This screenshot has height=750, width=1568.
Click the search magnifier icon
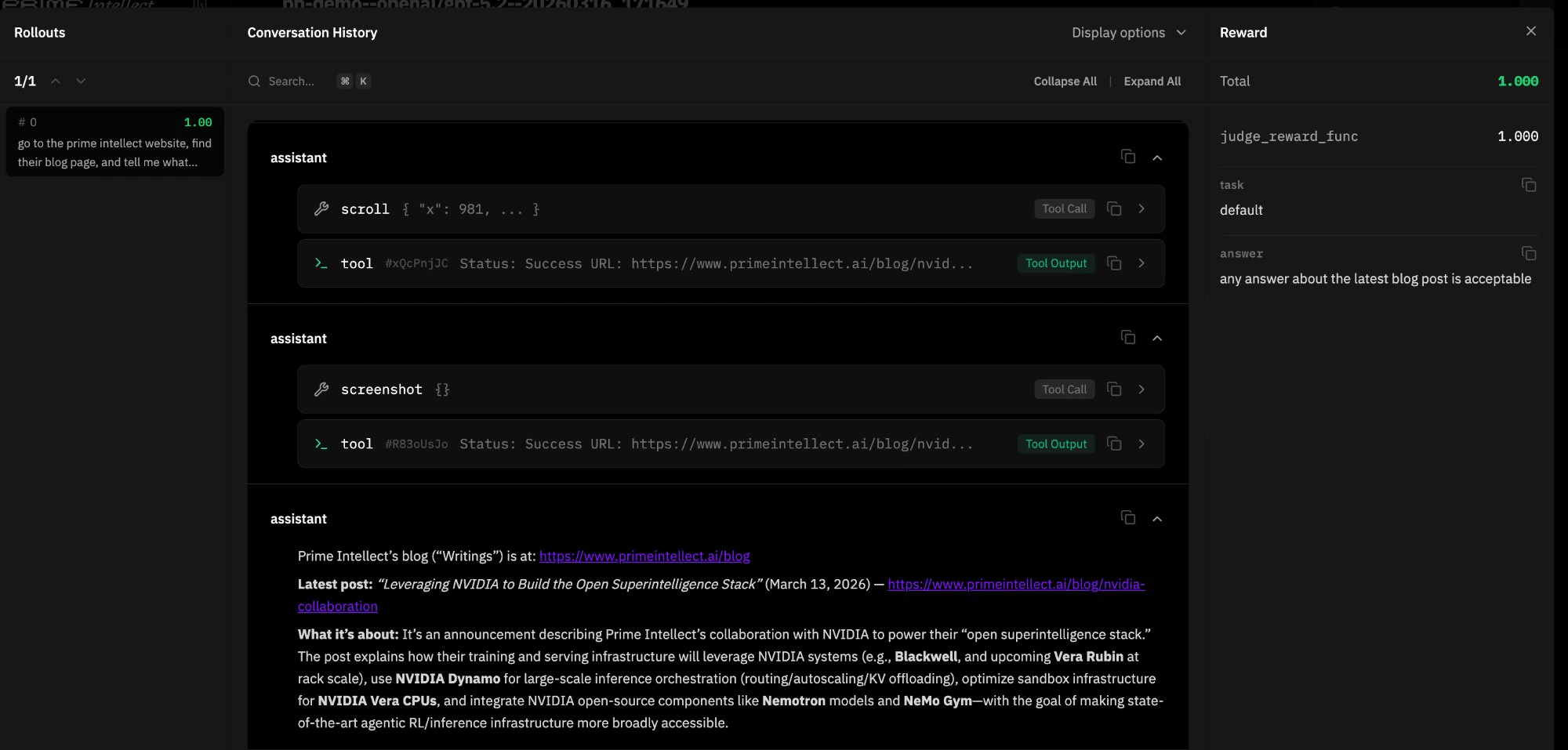[255, 81]
